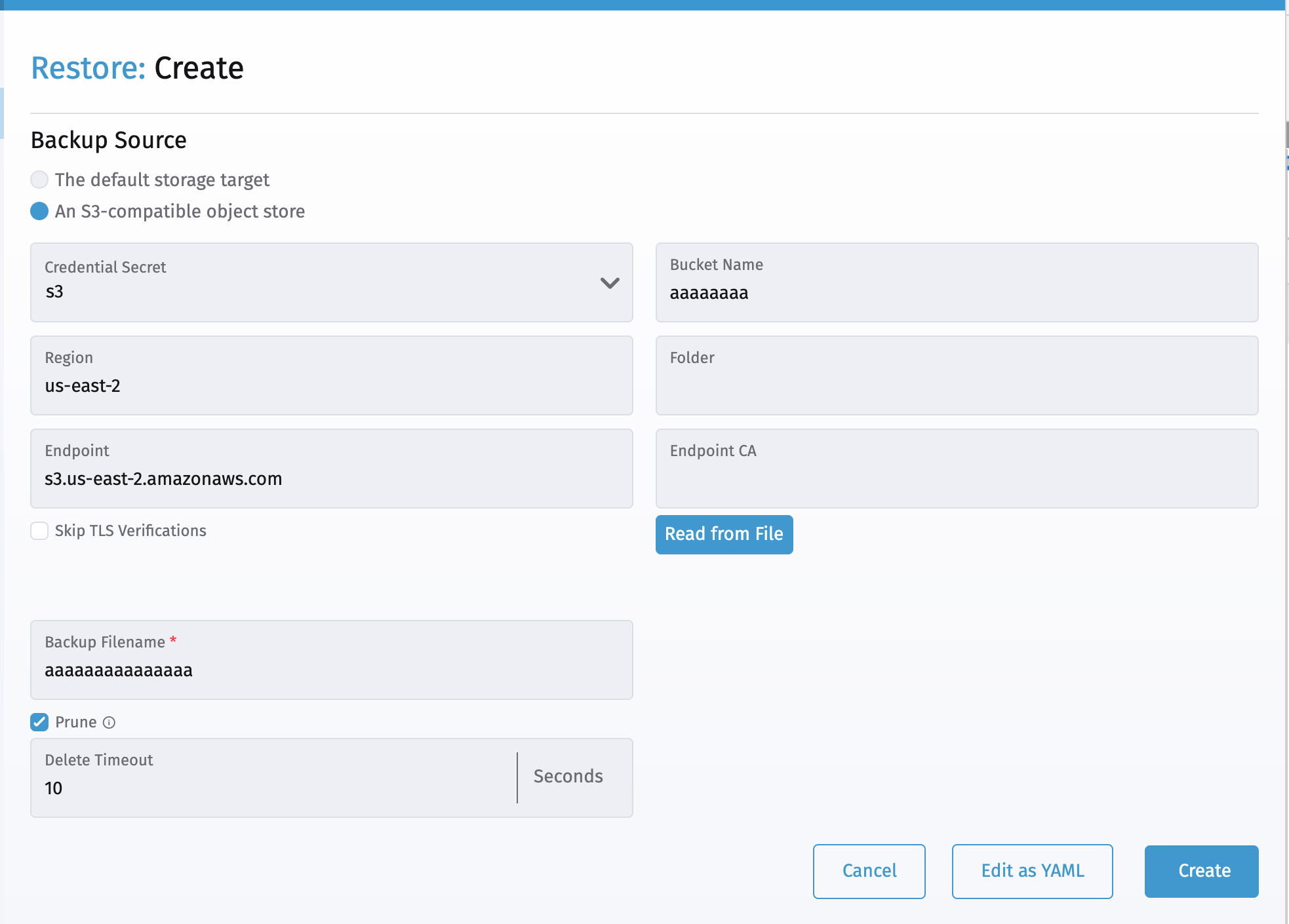1289x924 pixels.
Task: Focus the Bucket Name field
Action: (x=956, y=292)
